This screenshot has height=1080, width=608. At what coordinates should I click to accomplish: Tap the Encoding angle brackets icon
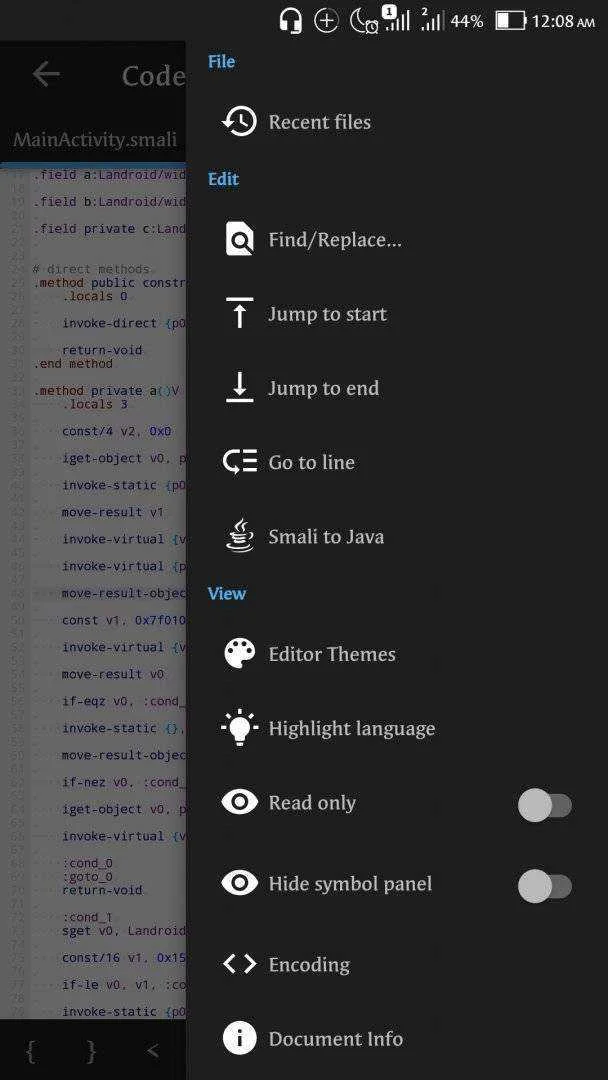click(240, 964)
